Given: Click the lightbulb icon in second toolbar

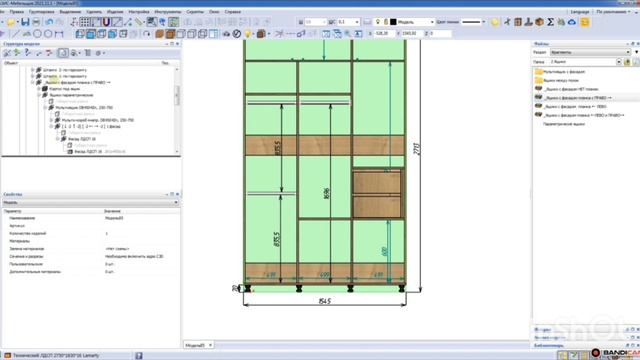Looking at the screenshot, I should [247, 34].
